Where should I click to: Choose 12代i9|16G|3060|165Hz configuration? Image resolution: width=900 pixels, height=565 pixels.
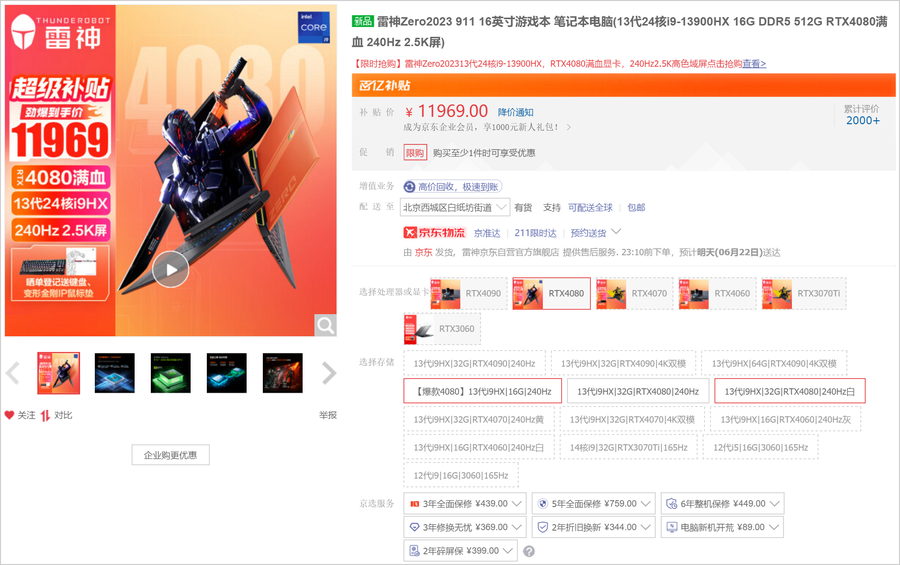(461, 476)
